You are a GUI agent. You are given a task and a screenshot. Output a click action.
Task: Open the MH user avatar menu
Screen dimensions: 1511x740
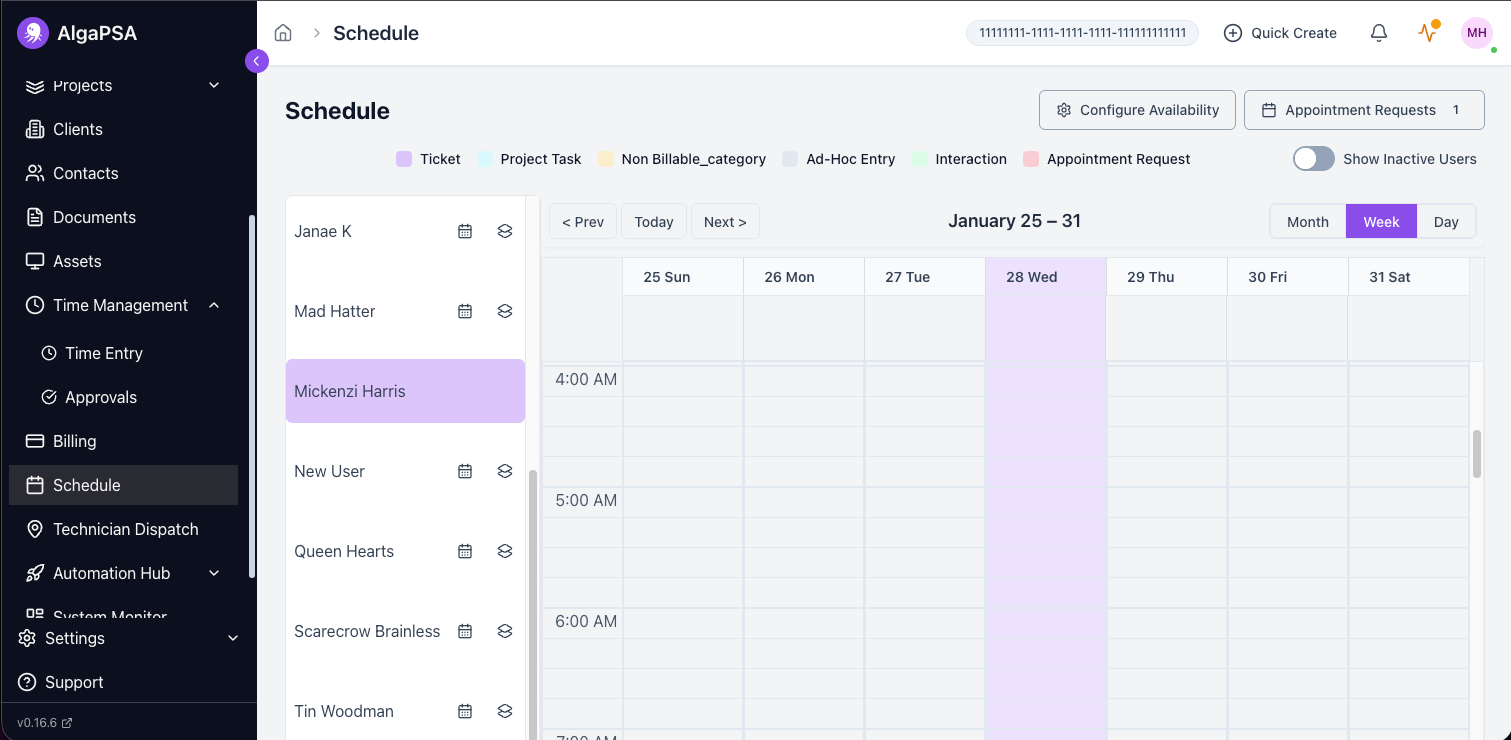[x=1477, y=33]
